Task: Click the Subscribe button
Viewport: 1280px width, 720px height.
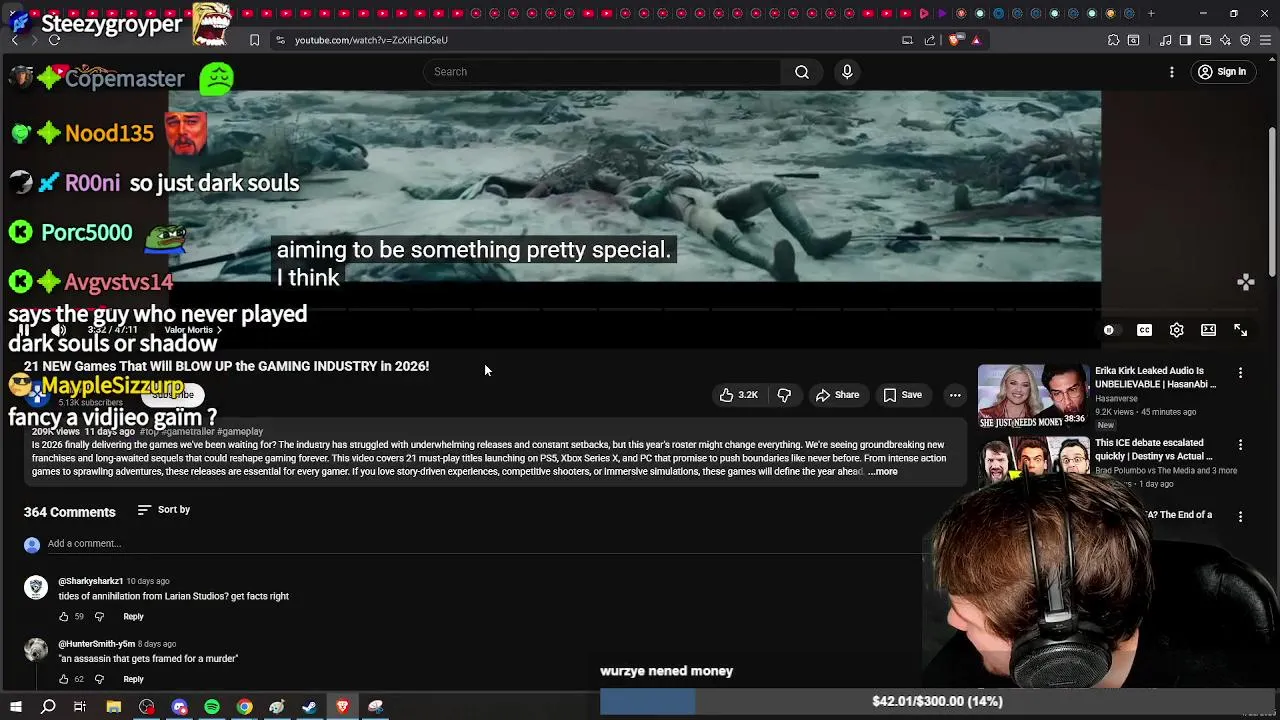Action: (x=173, y=395)
